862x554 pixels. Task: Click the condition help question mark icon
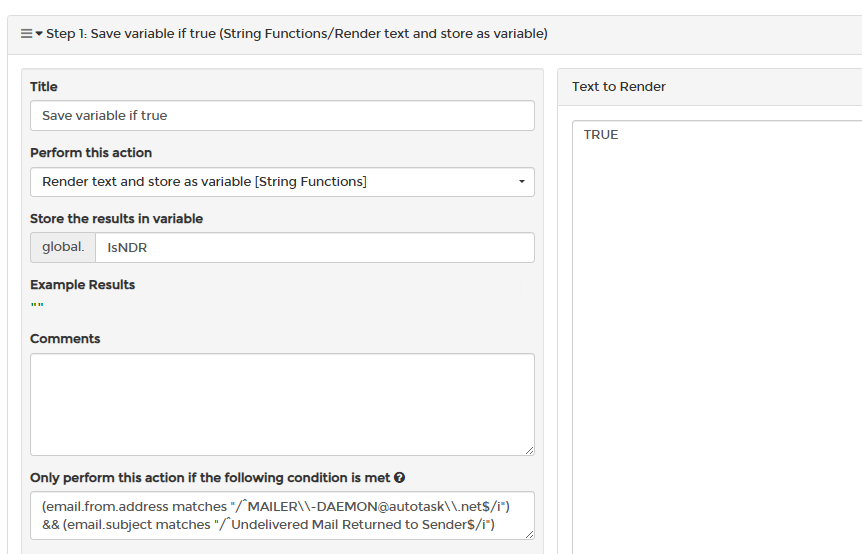(x=400, y=478)
